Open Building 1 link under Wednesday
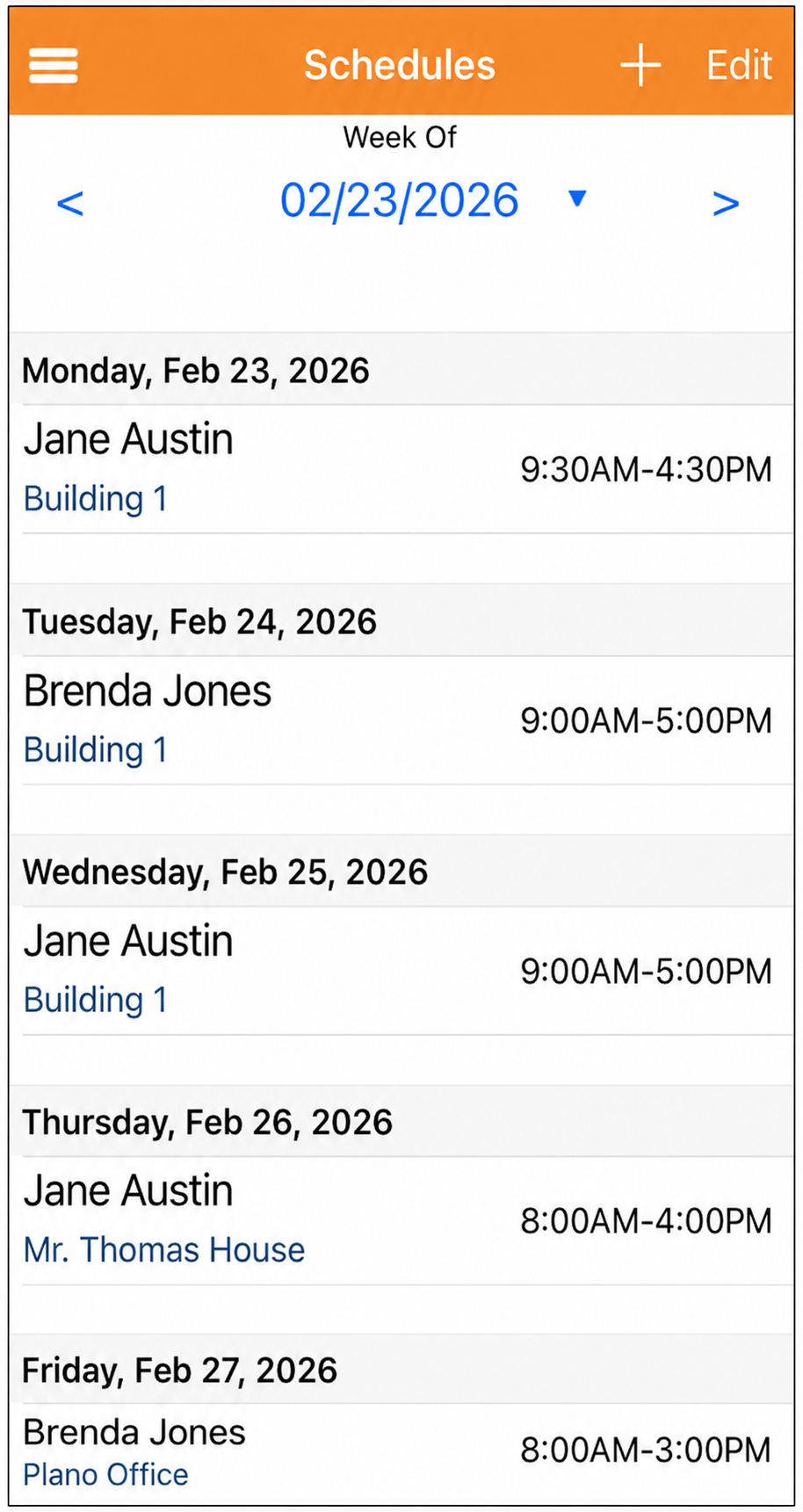 tap(95, 1001)
